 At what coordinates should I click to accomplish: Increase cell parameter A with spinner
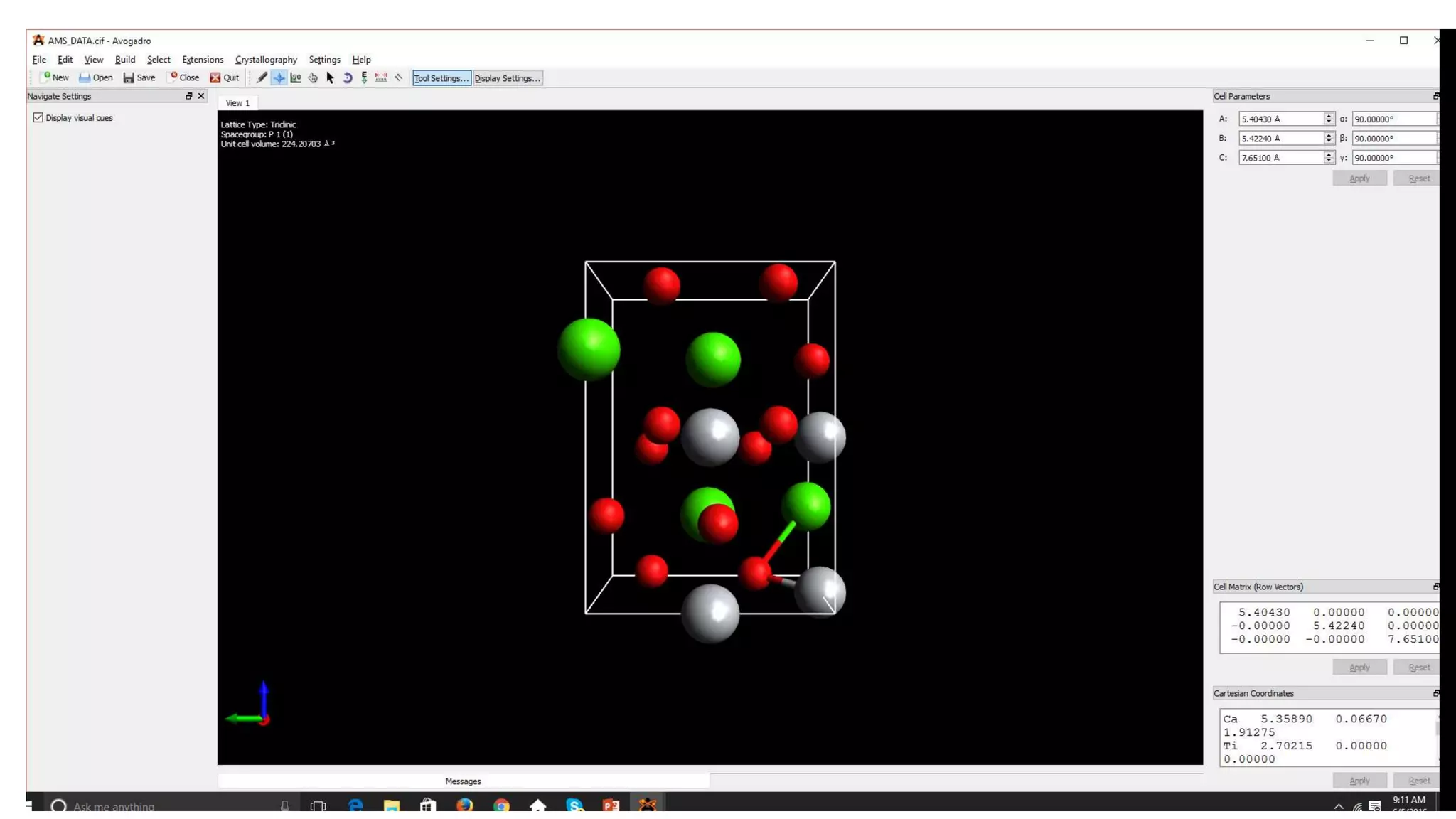click(x=1328, y=115)
